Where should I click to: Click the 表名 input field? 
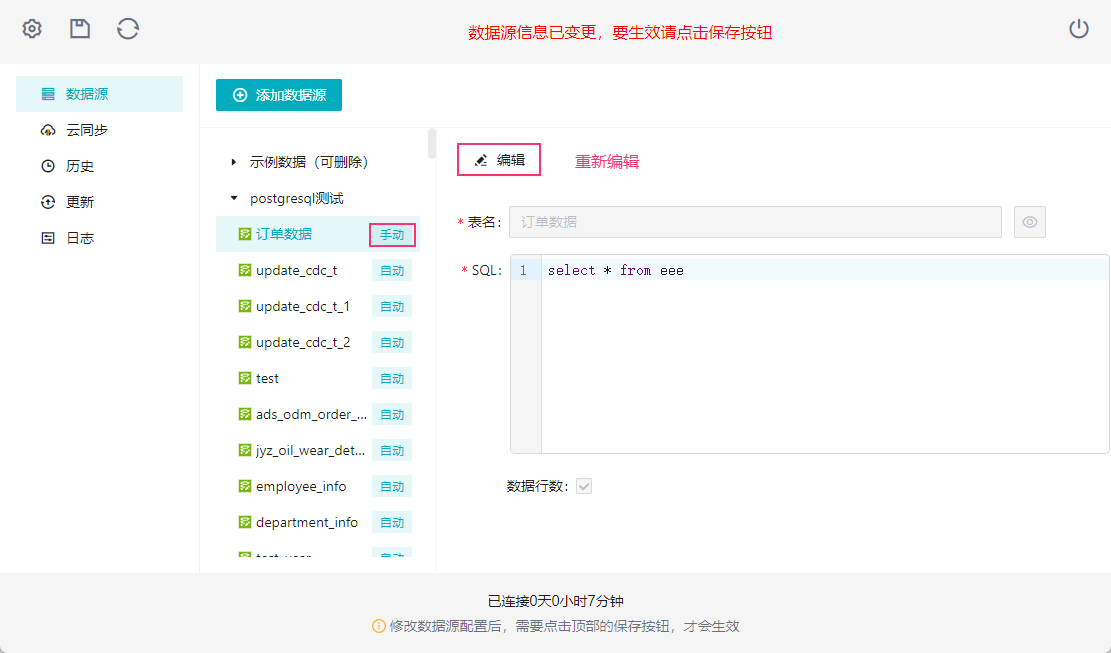tap(755, 222)
